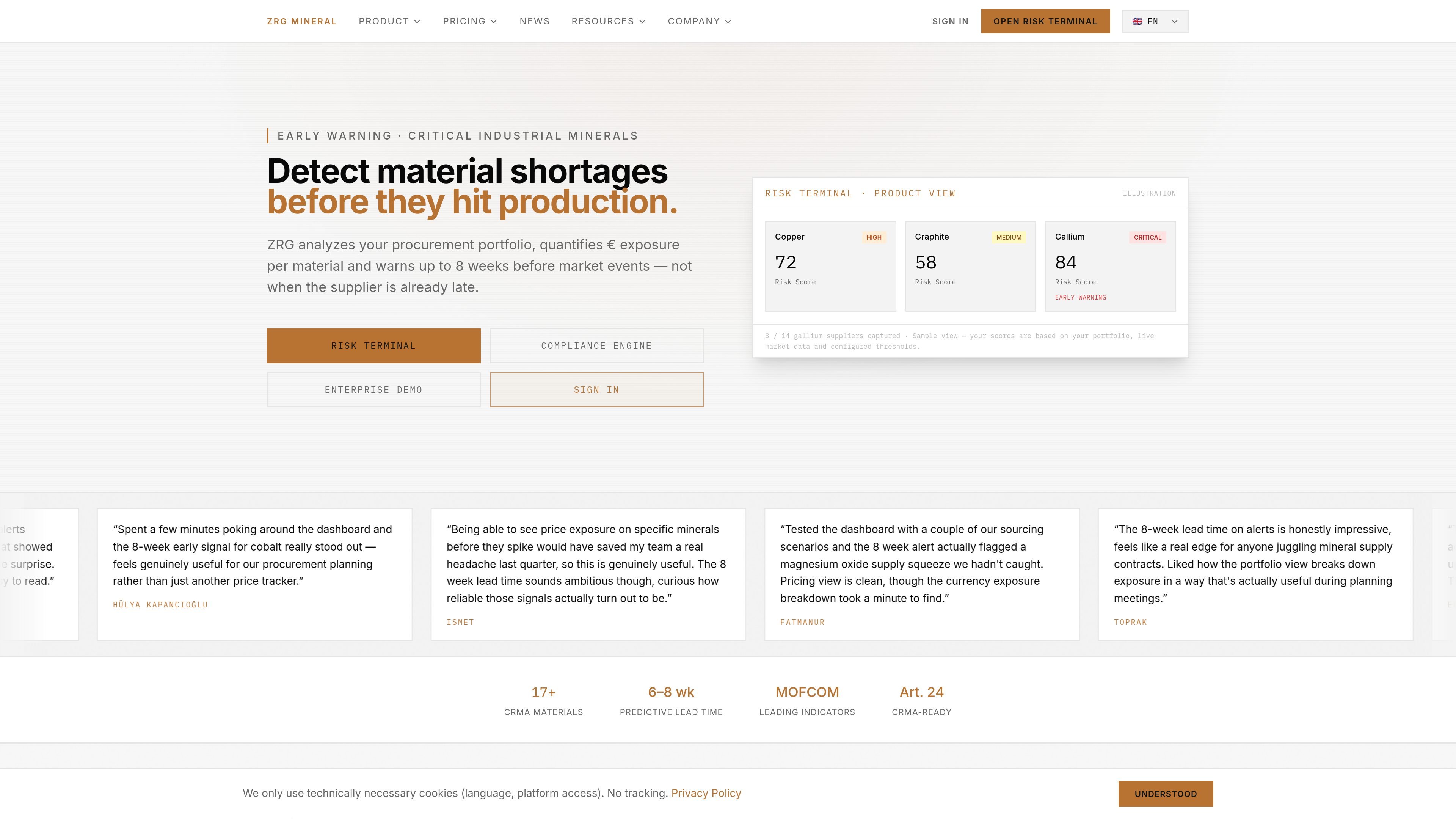Click the RISK TERMINAL hero button
Image resolution: width=1456 pixels, height=819 pixels.
373,346
